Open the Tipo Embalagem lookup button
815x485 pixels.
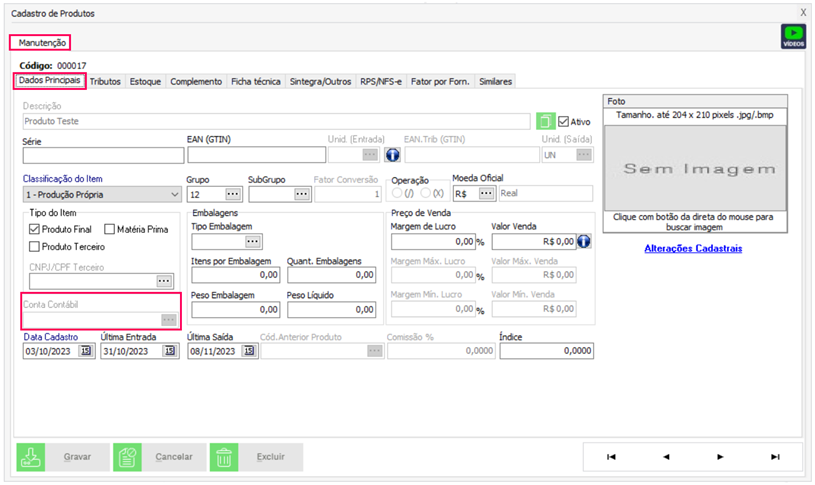coord(253,241)
